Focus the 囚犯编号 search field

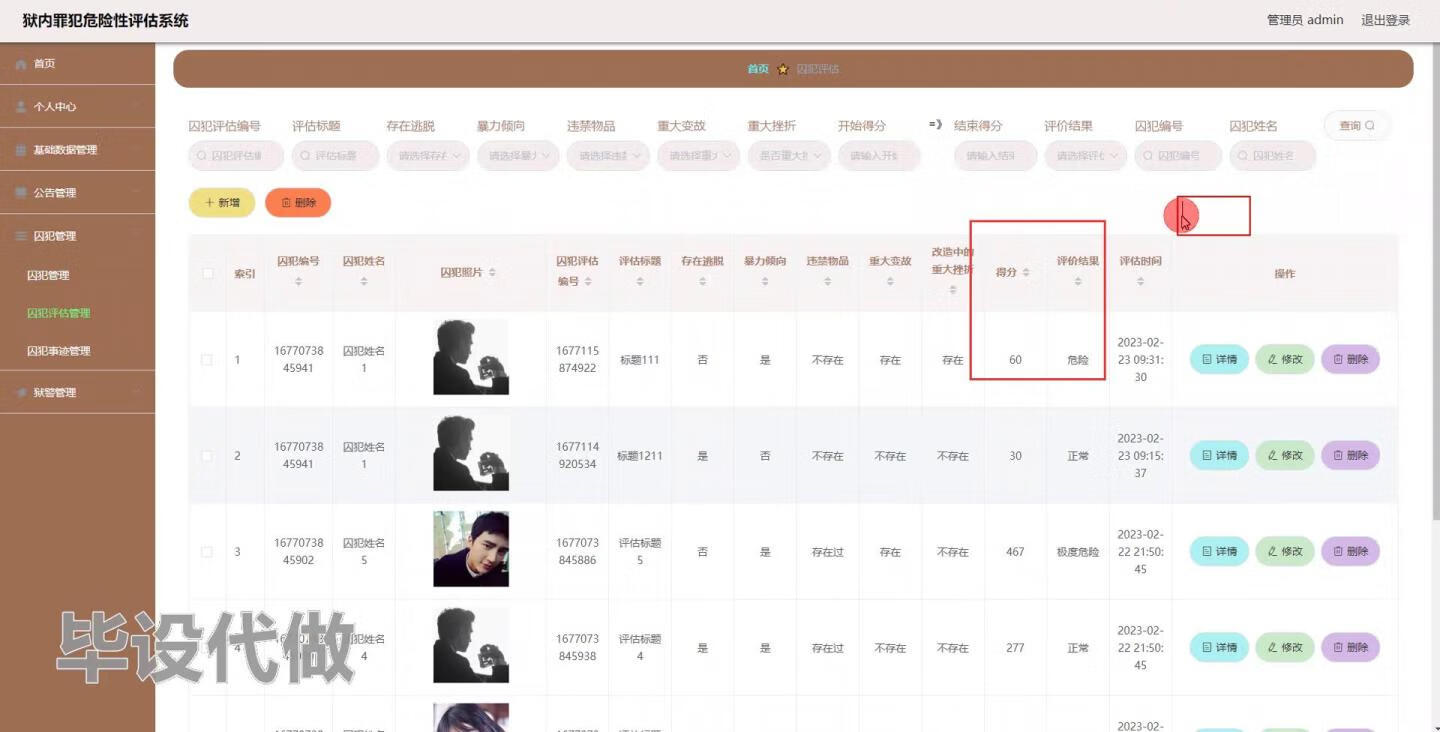(1177, 156)
